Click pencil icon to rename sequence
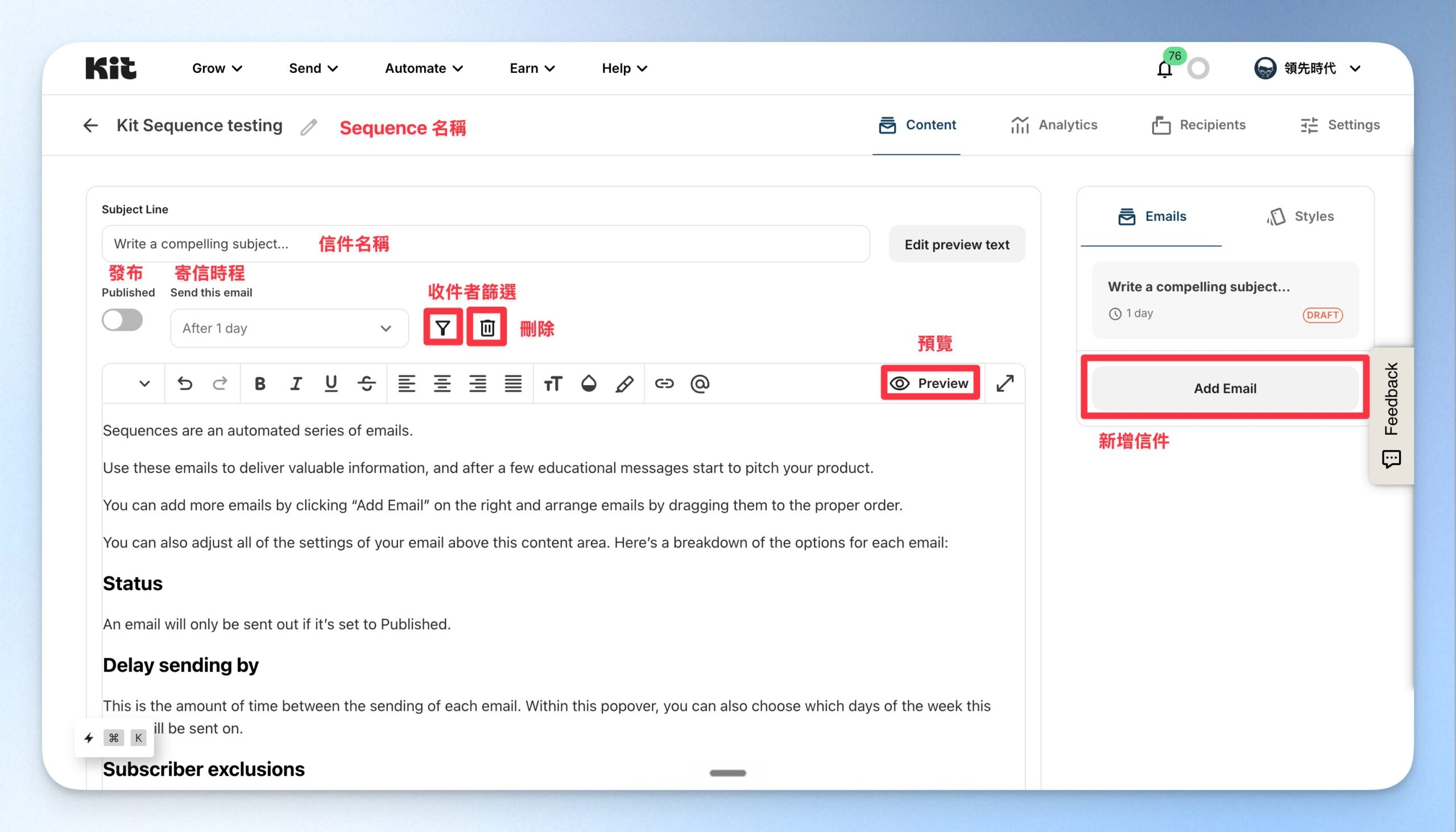The image size is (1456, 832). click(x=309, y=127)
